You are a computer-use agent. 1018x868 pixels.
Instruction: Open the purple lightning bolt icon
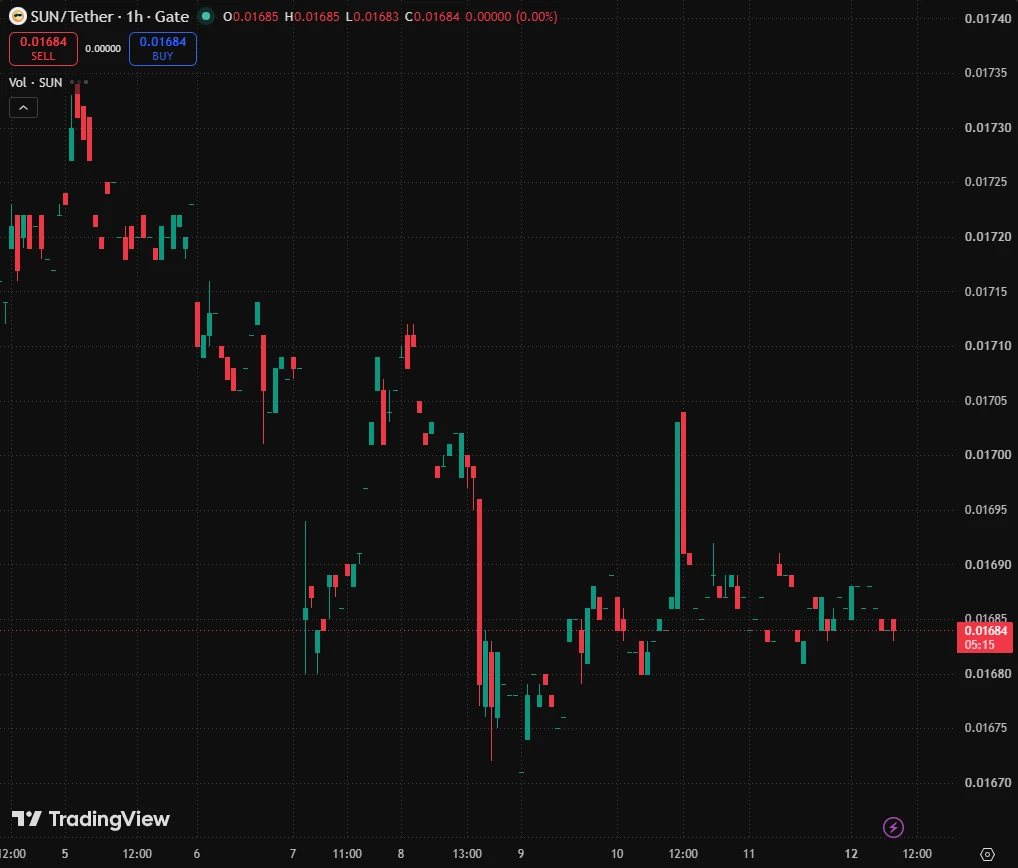point(893,827)
